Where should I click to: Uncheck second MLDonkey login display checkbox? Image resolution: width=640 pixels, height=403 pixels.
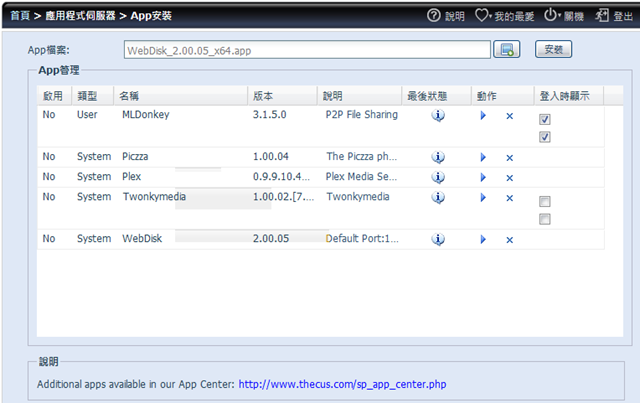(544, 137)
